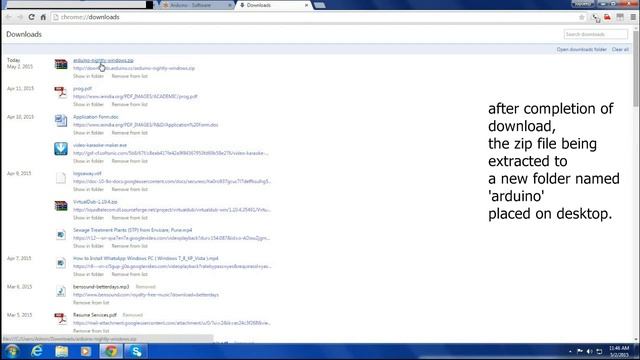Show Application Form.doc in folder

click(x=89, y=133)
